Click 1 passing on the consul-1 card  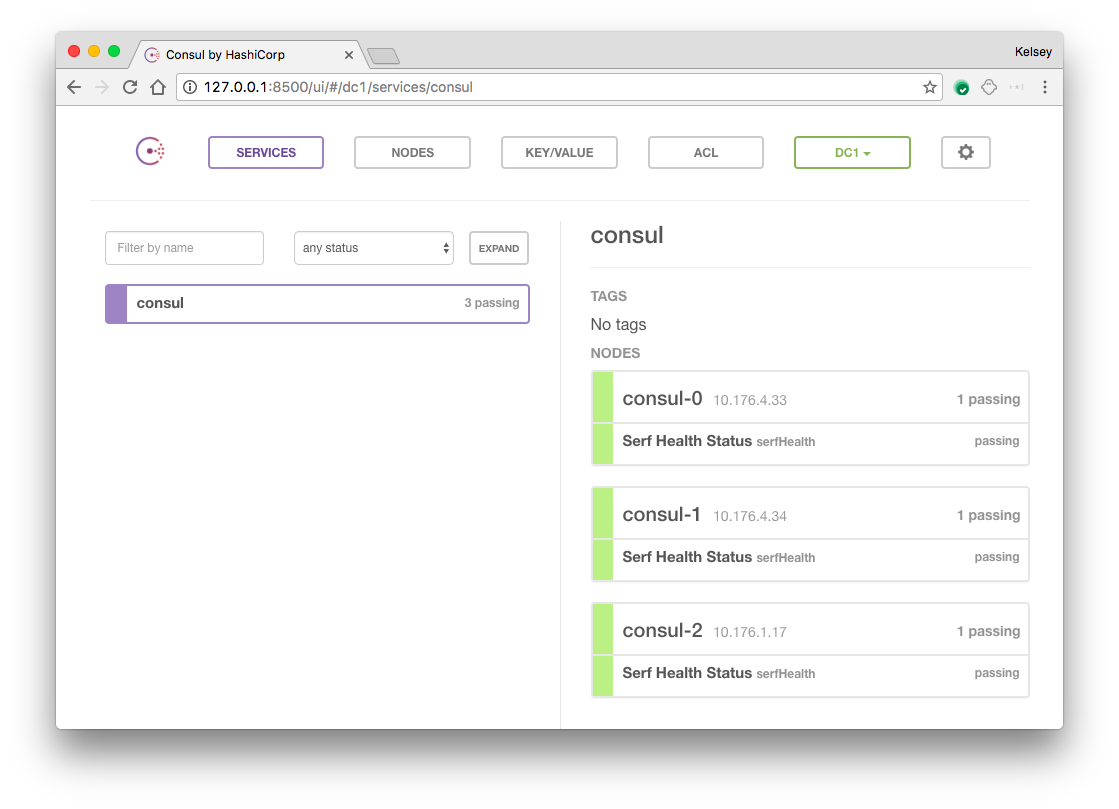pos(988,515)
